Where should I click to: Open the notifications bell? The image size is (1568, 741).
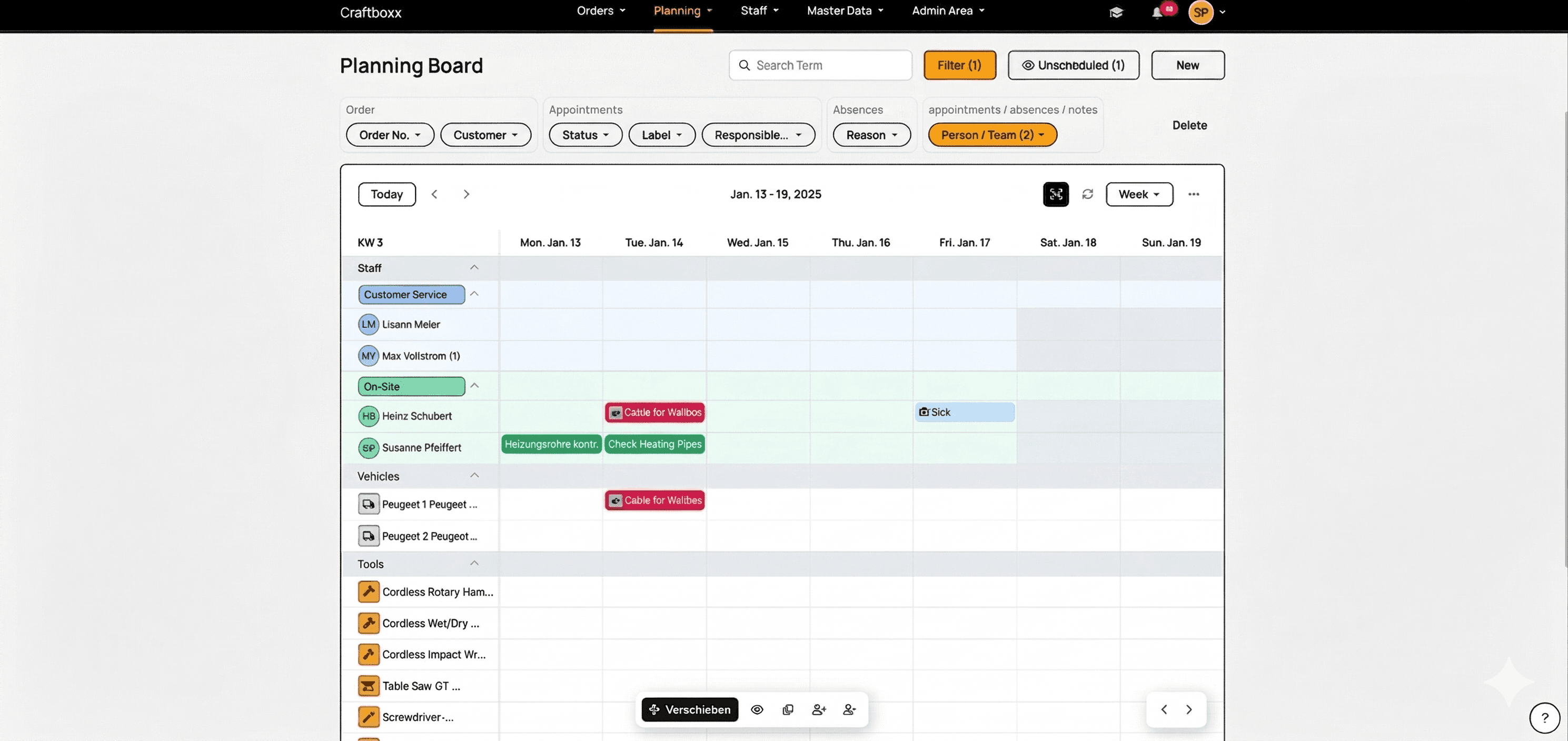(1157, 13)
